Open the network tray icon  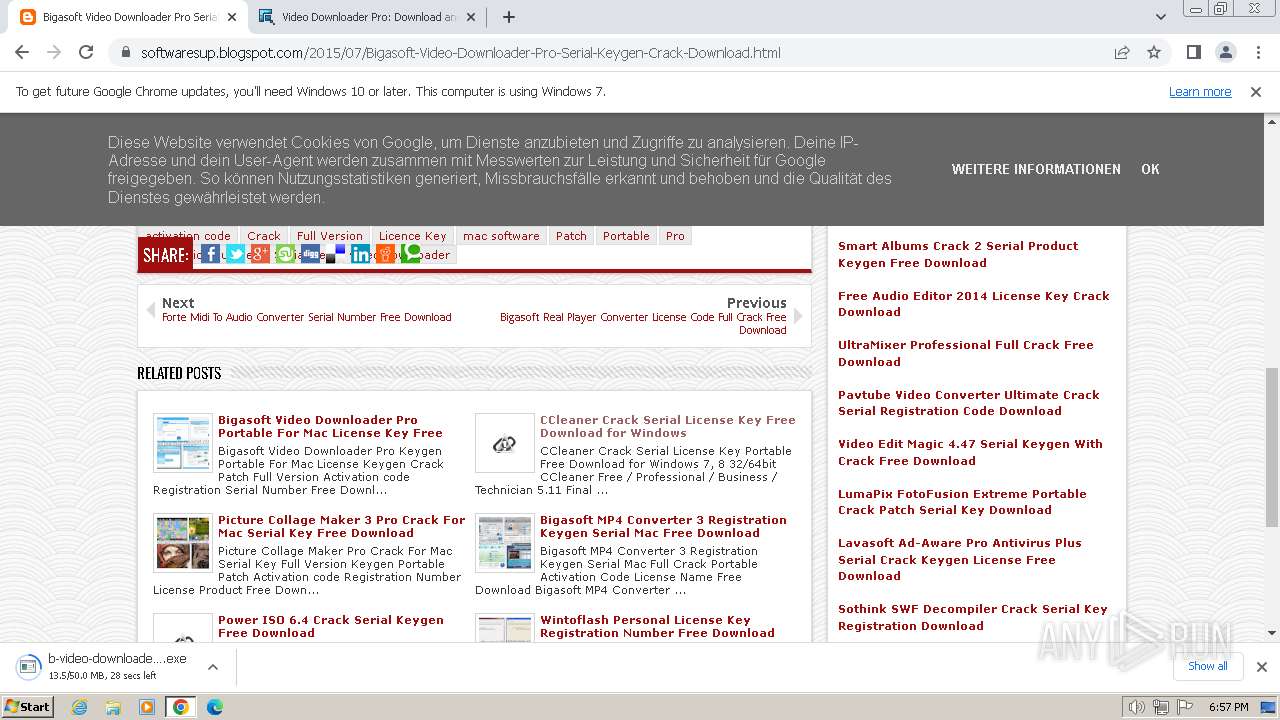point(1160,707)
